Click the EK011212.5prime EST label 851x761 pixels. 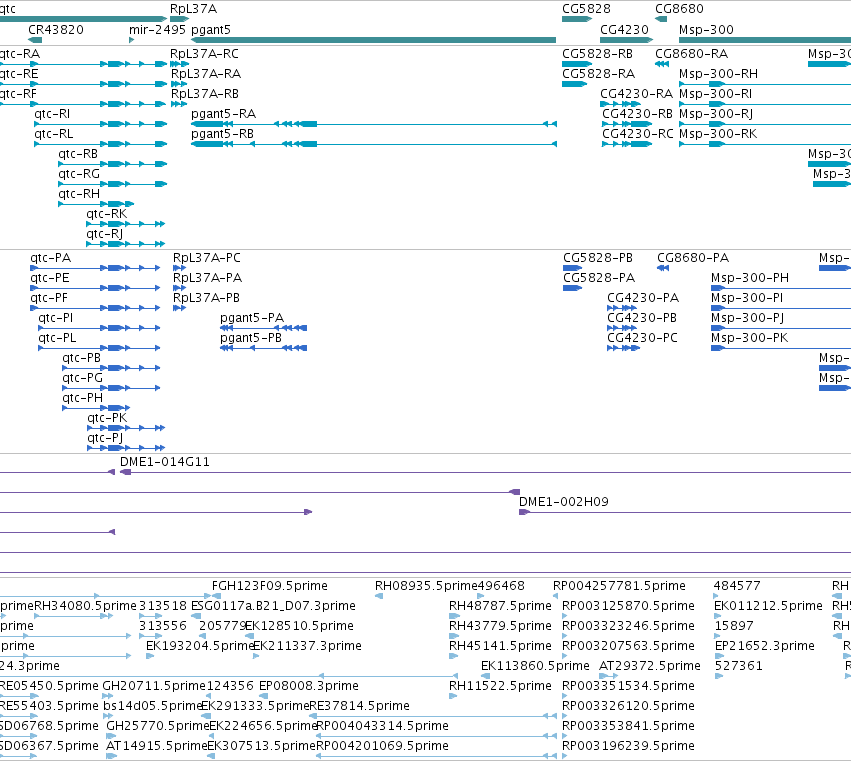click(769, 606)
